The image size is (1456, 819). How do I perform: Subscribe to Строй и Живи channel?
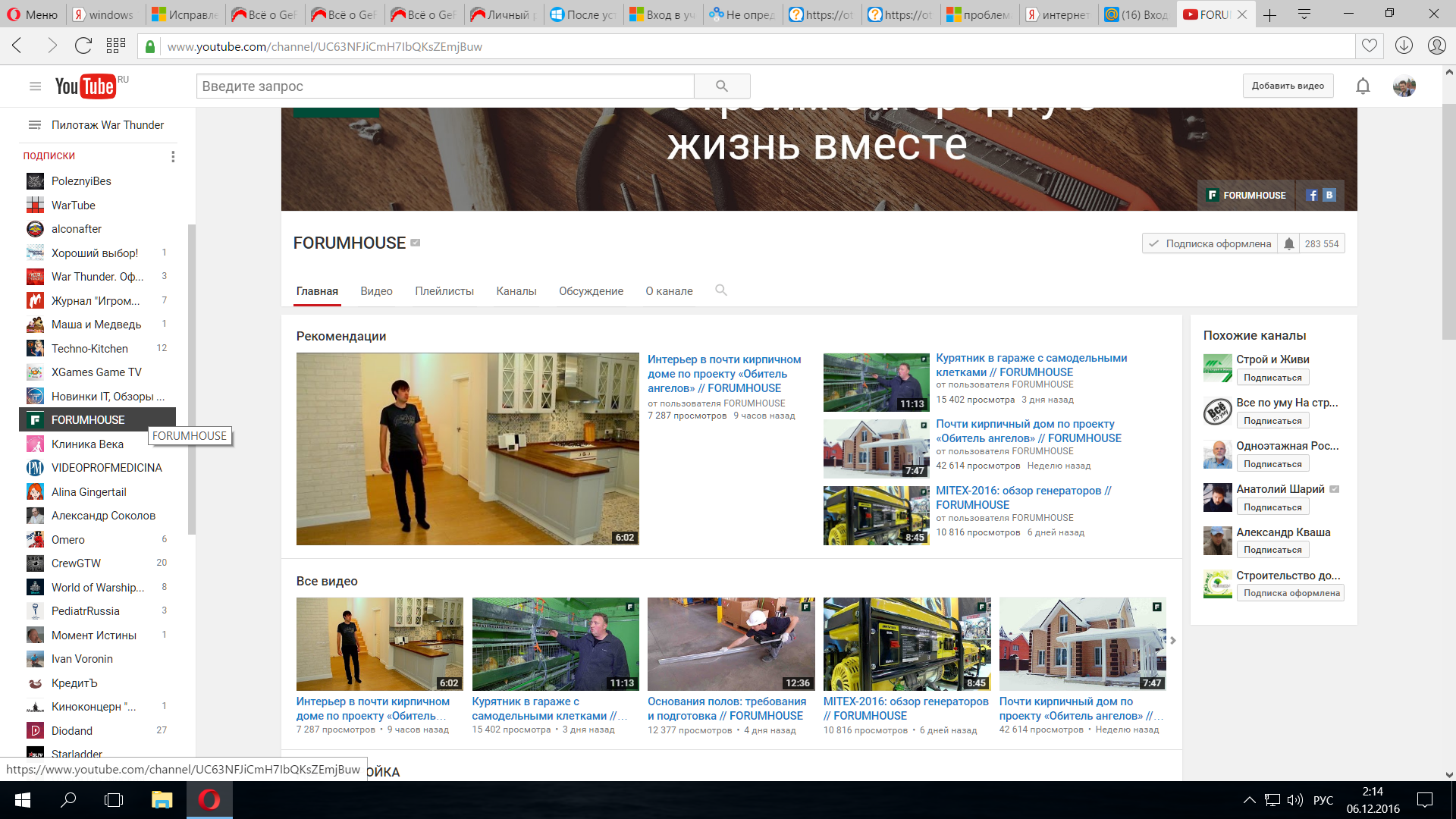point(1272,378)
